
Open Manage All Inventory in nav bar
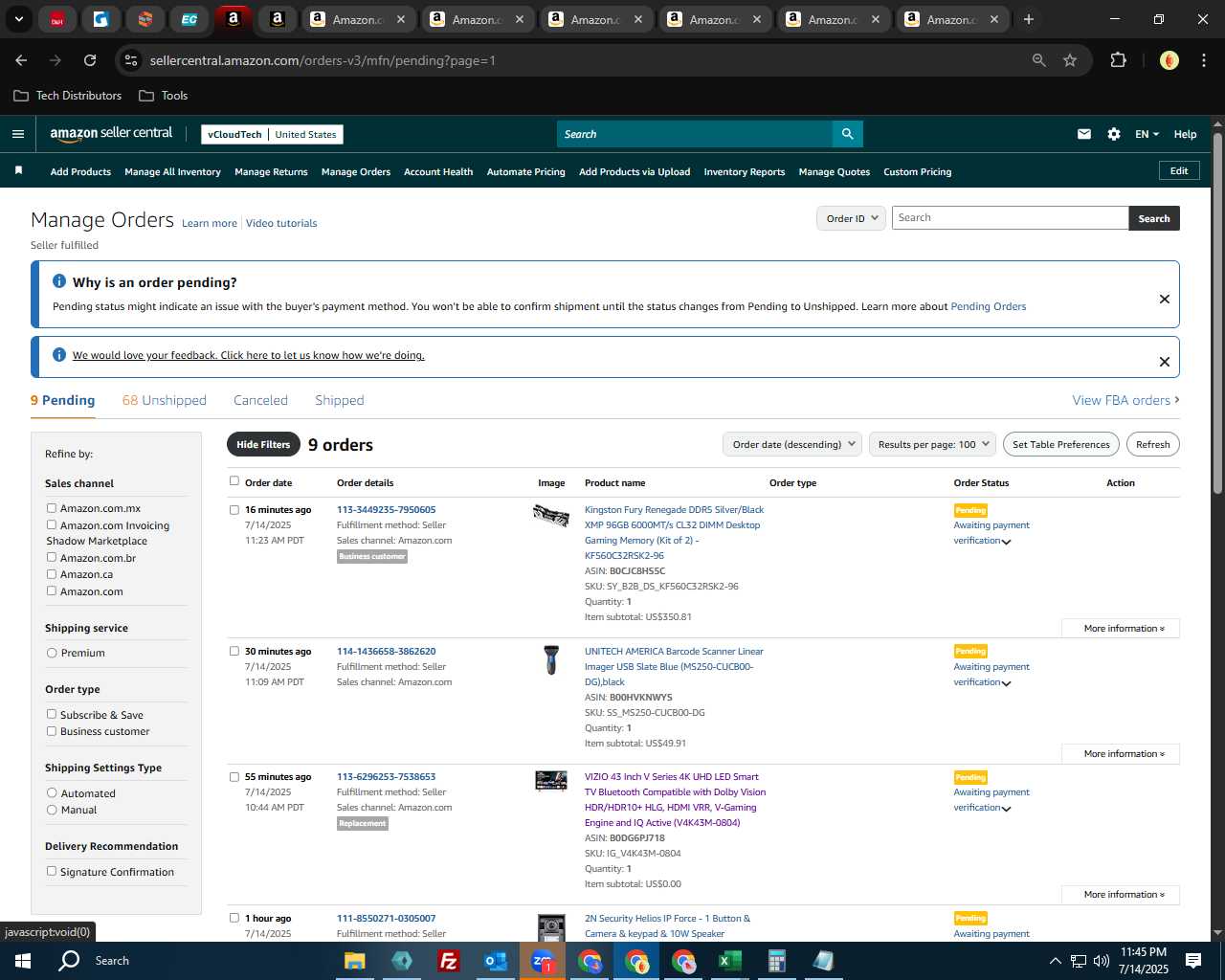click(172, 172)
